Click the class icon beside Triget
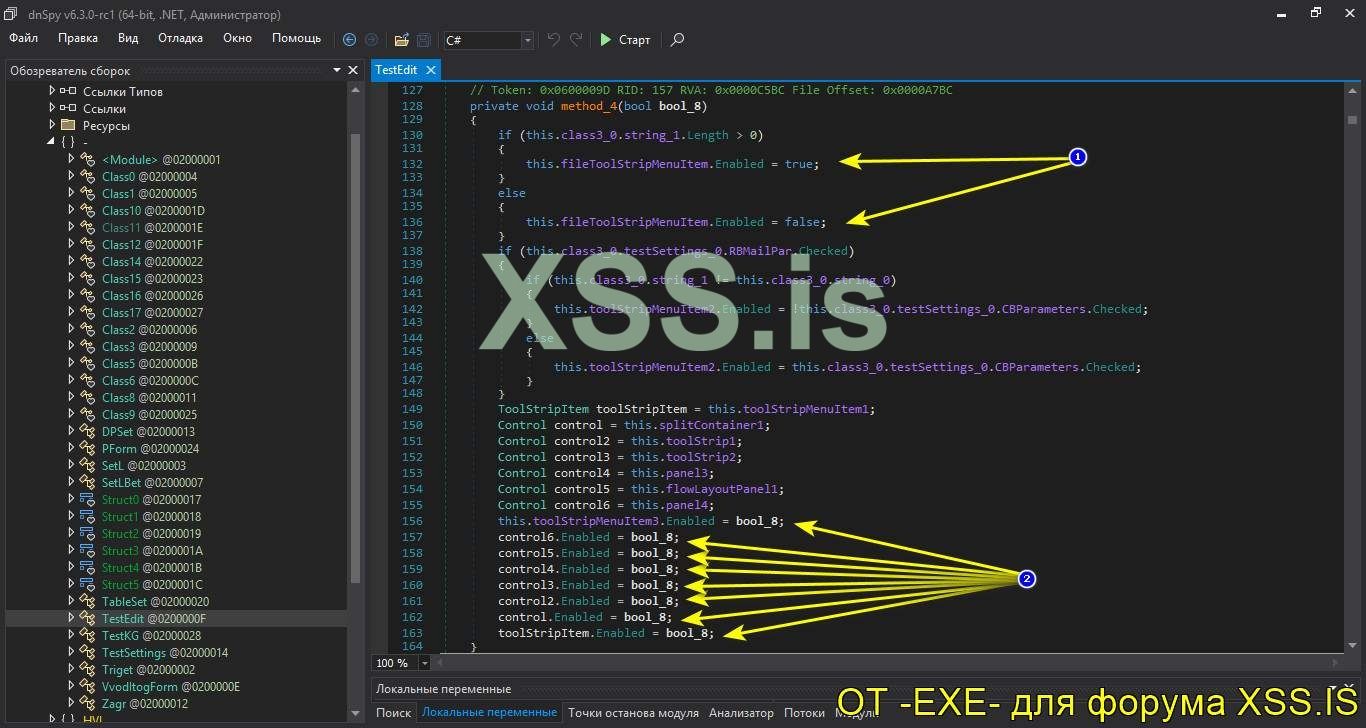 (x=87, y=670)
